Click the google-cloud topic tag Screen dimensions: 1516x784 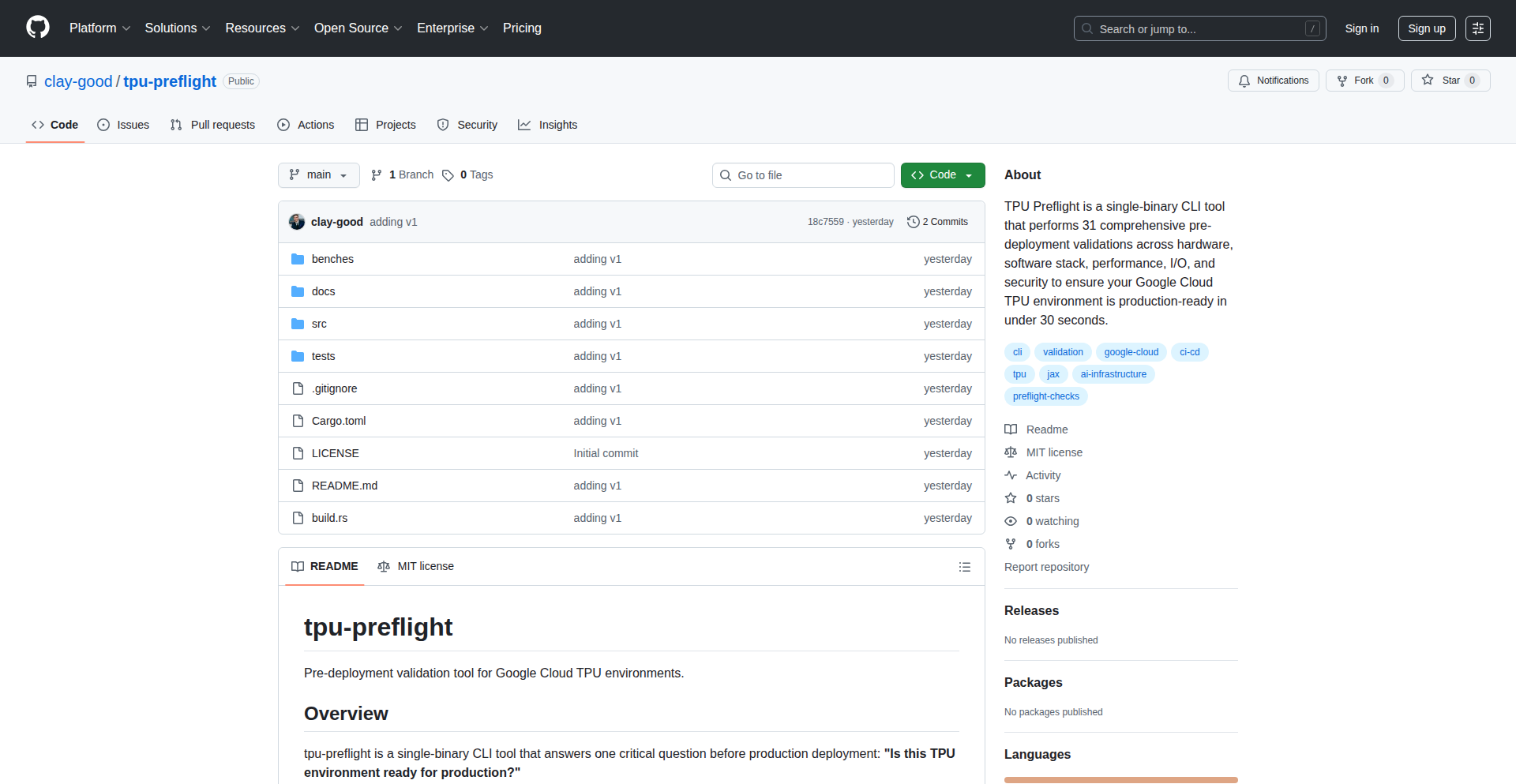(1131, 352)
